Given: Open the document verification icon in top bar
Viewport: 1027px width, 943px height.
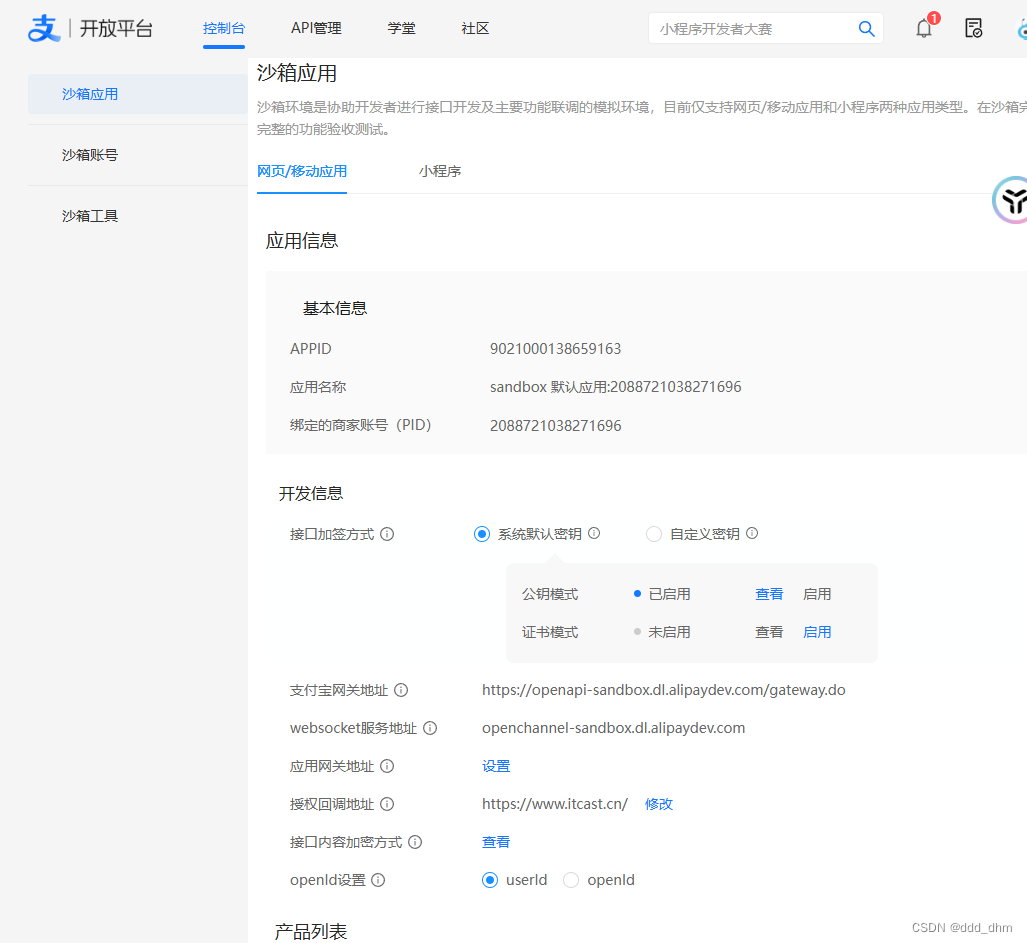Looking at the screenshot, I should [973, 29].
